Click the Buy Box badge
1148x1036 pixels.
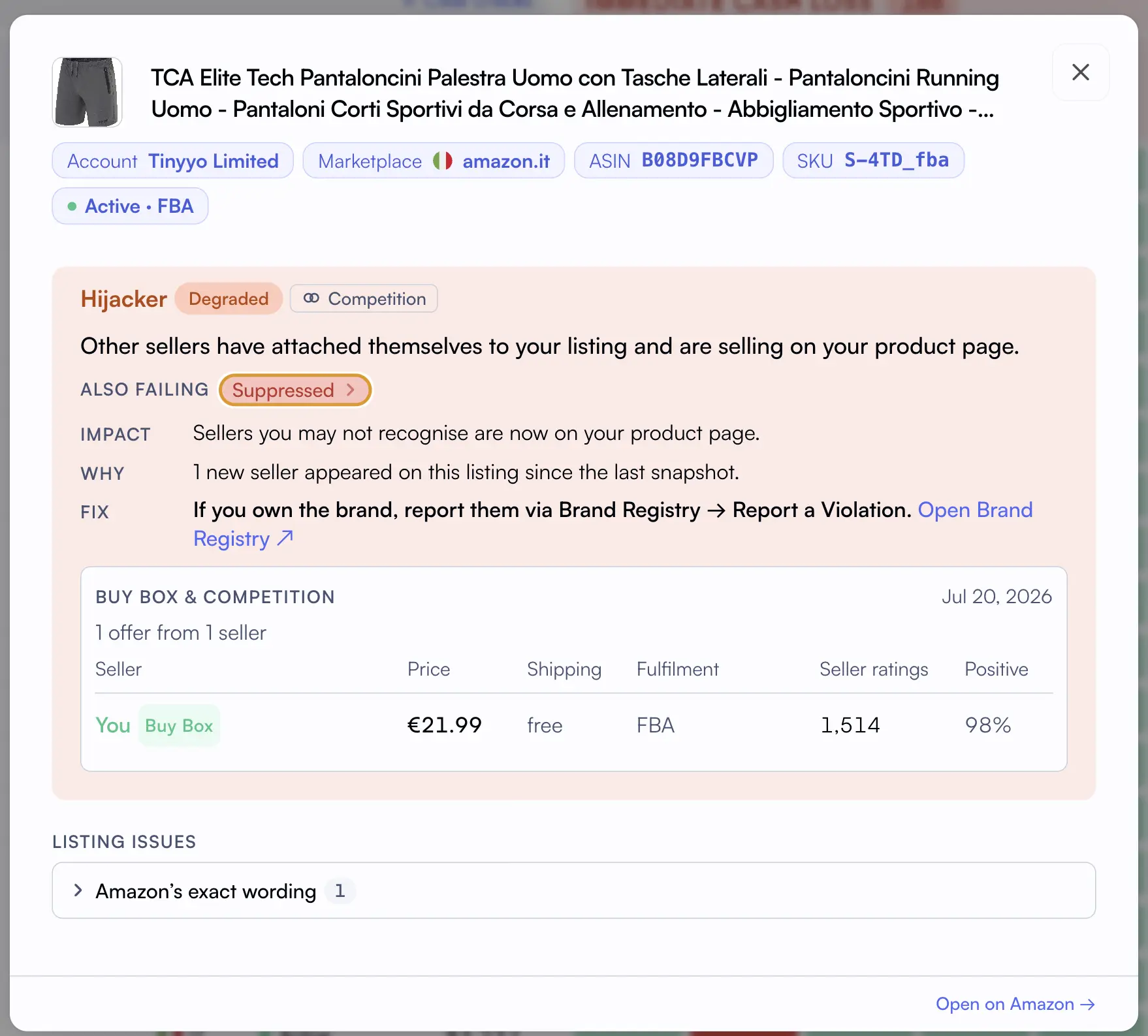[x=179, y=726]
